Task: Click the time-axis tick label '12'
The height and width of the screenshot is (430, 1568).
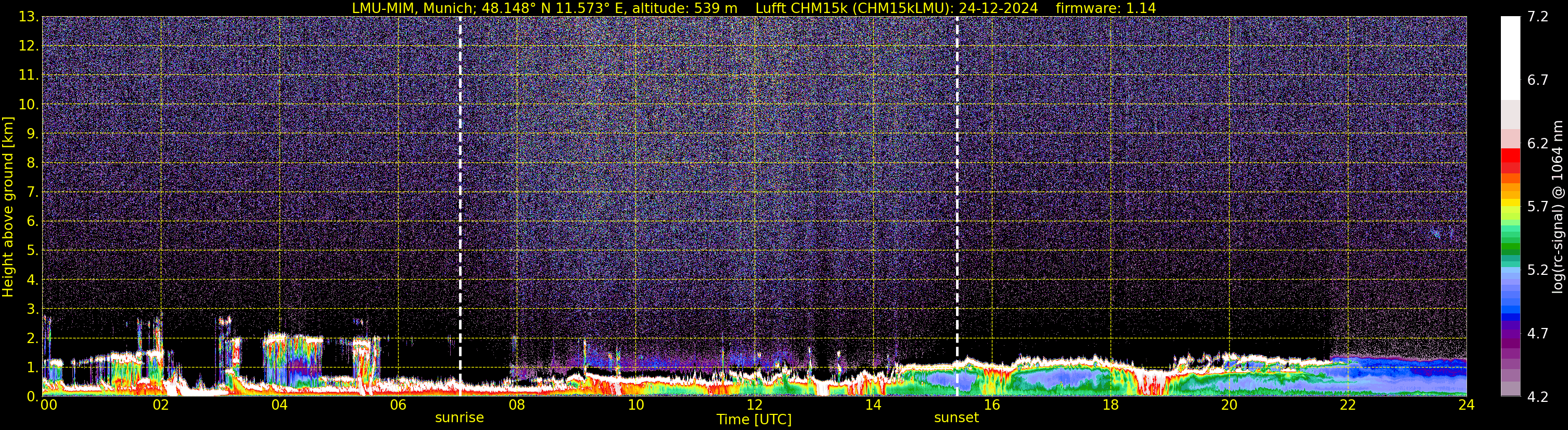Action: click(x=754, y=405)
